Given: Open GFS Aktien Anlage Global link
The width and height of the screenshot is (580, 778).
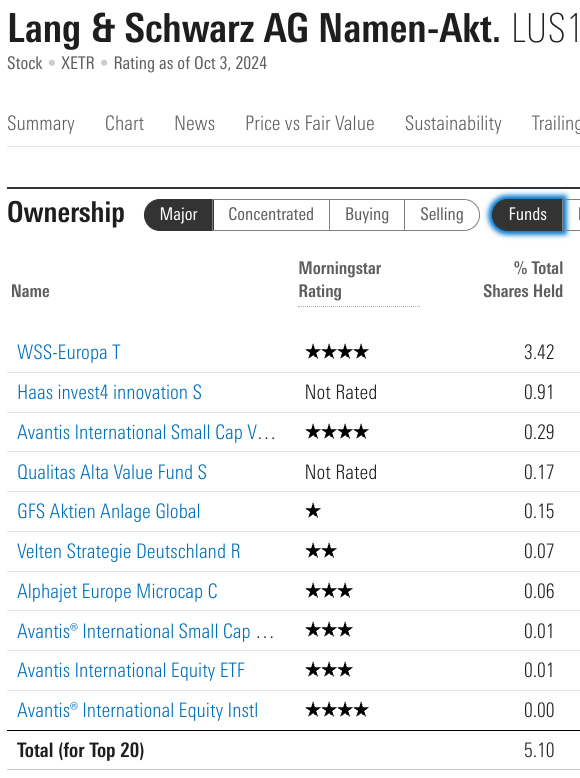Looking at the screenshot, I should tap(109, 512).
